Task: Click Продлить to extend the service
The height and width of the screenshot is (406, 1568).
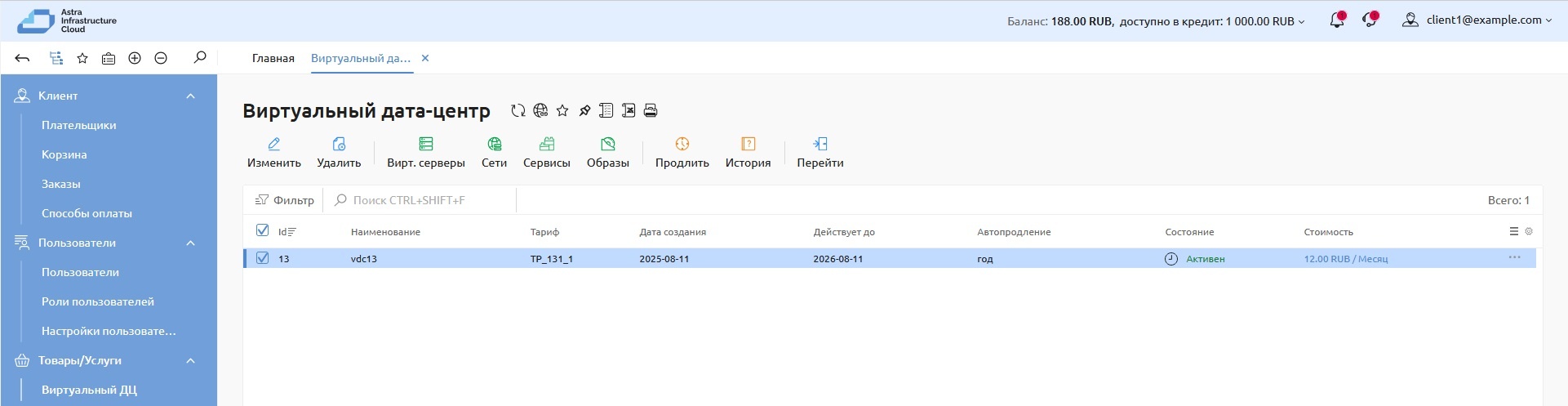Action: [682, 152]
